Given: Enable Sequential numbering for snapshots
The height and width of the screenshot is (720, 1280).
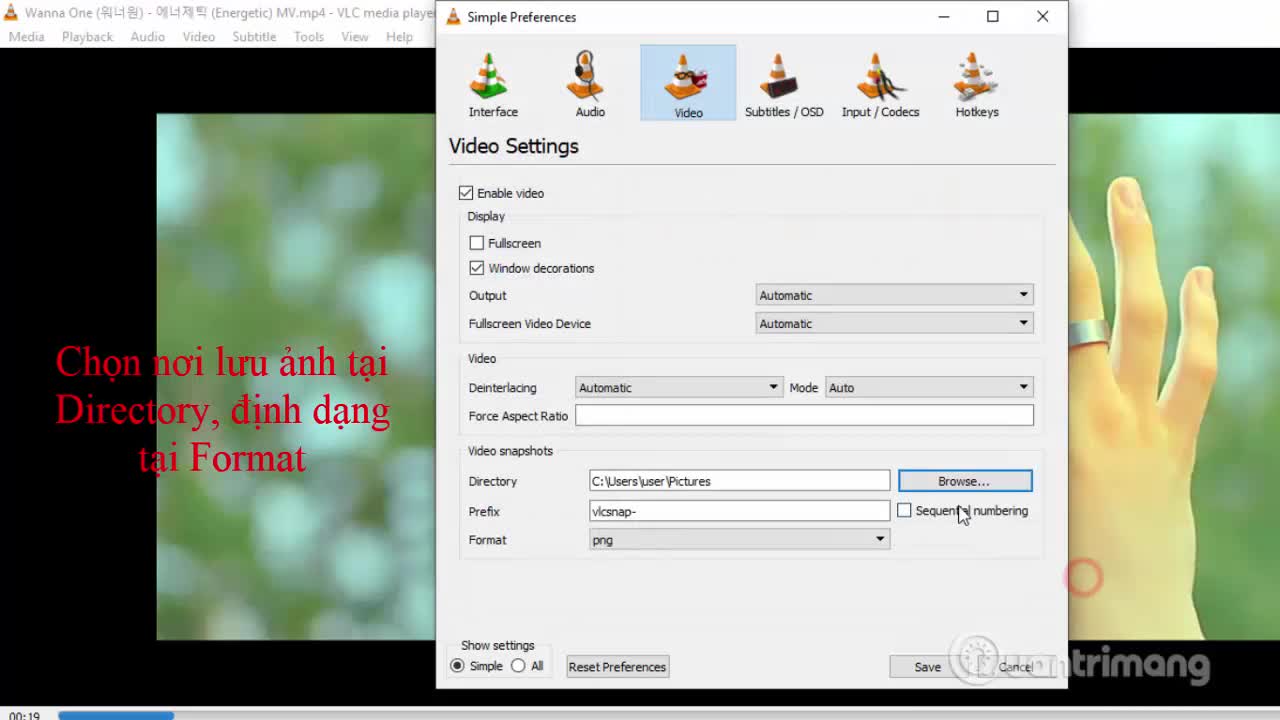Looking at the screenshot, I should pyautogui.click(x=904, y=510).
